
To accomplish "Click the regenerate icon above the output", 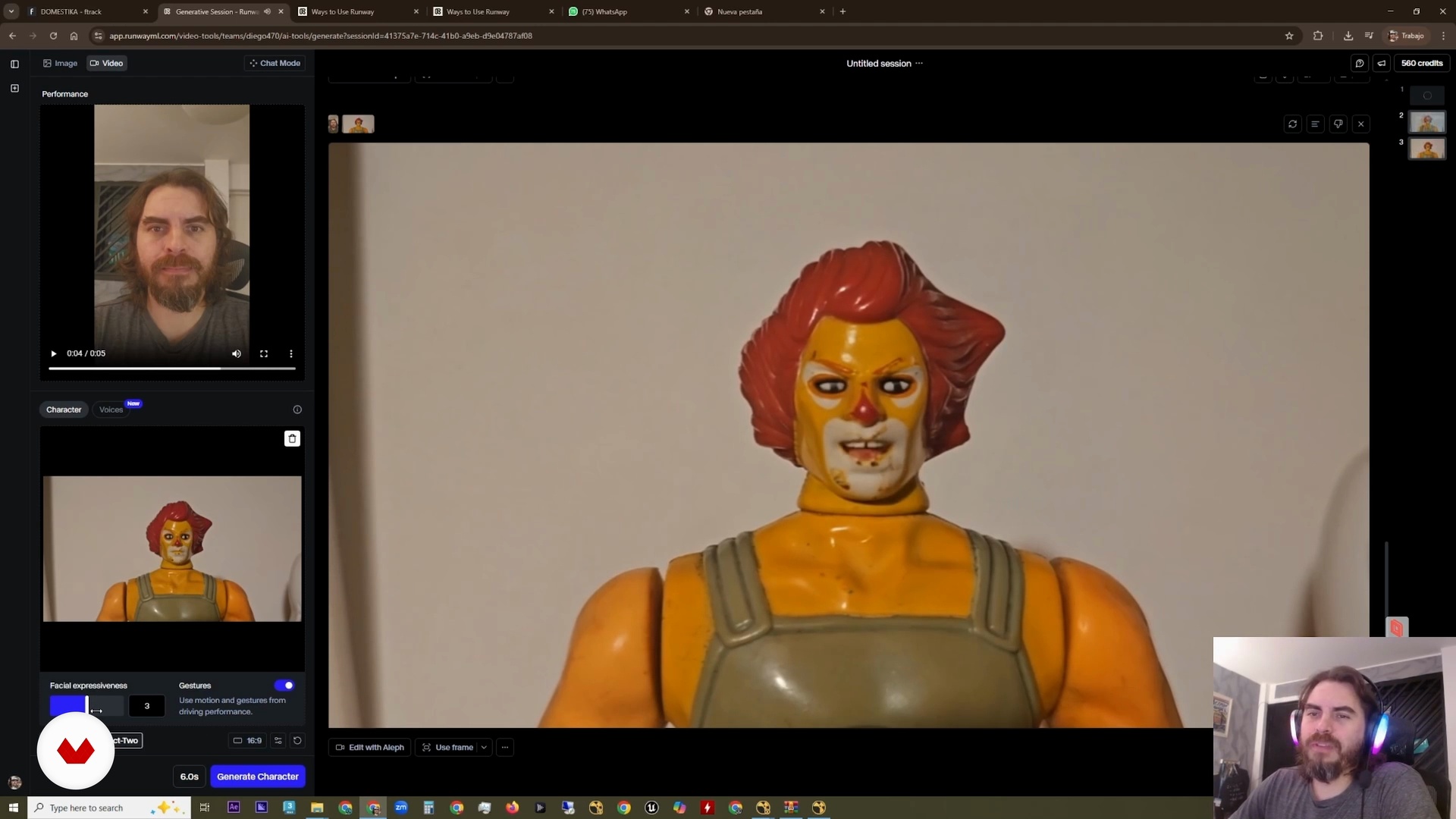I will point(1293,124).
